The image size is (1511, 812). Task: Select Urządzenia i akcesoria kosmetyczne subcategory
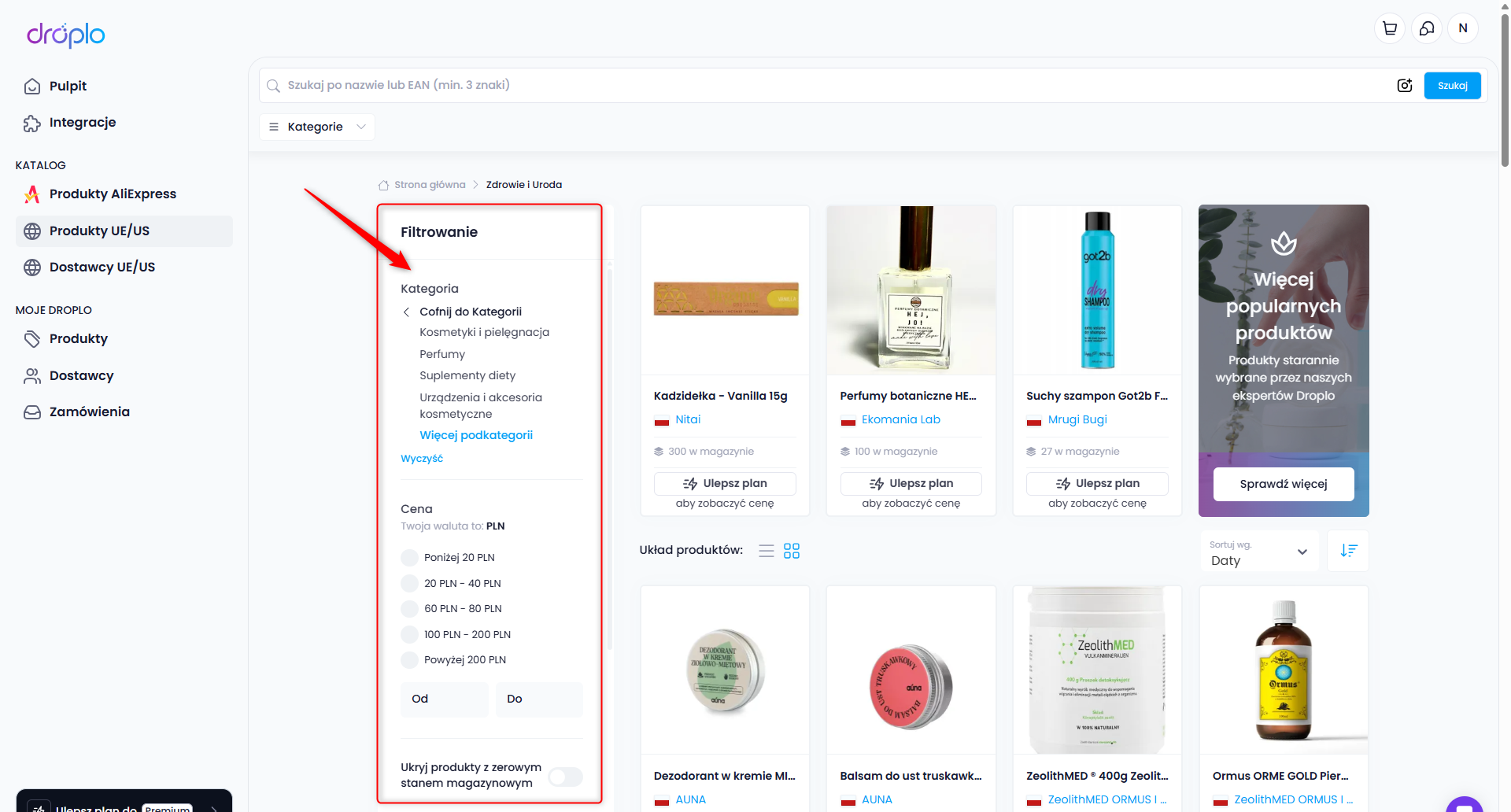pyautogui.click(x=481, y=406)
